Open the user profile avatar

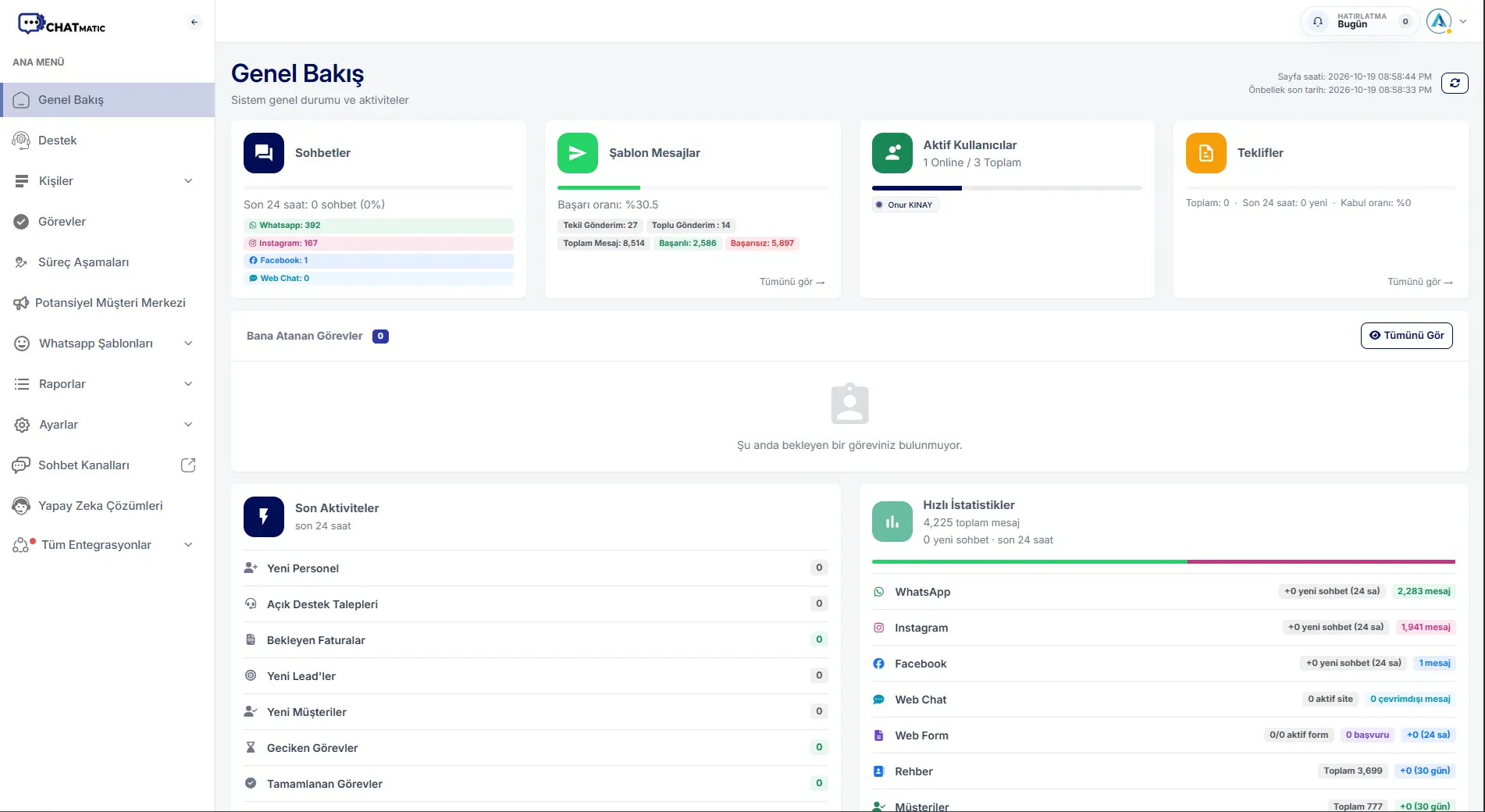pyautogui.click(x=1438, y=21)
